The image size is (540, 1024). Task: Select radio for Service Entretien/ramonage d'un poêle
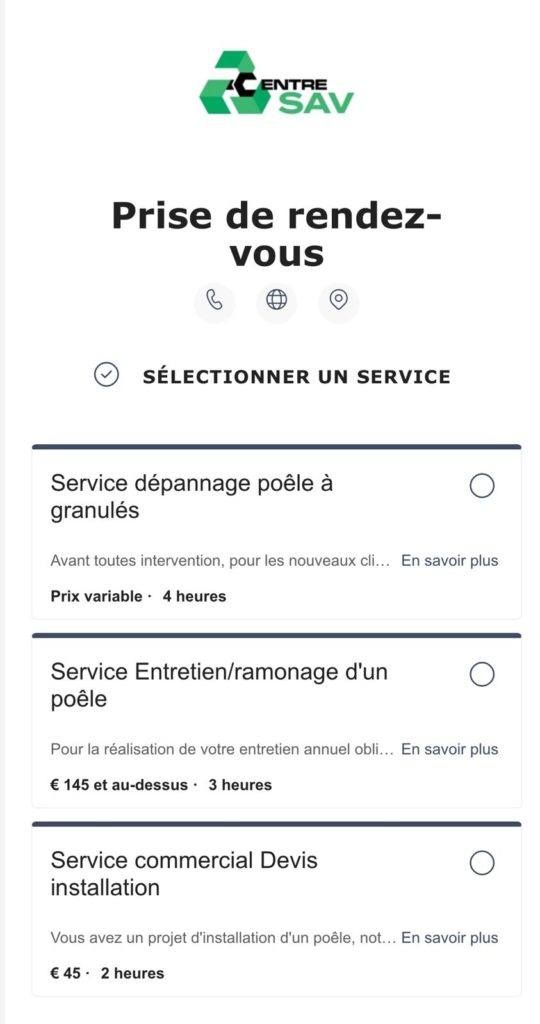pos(482,675)
